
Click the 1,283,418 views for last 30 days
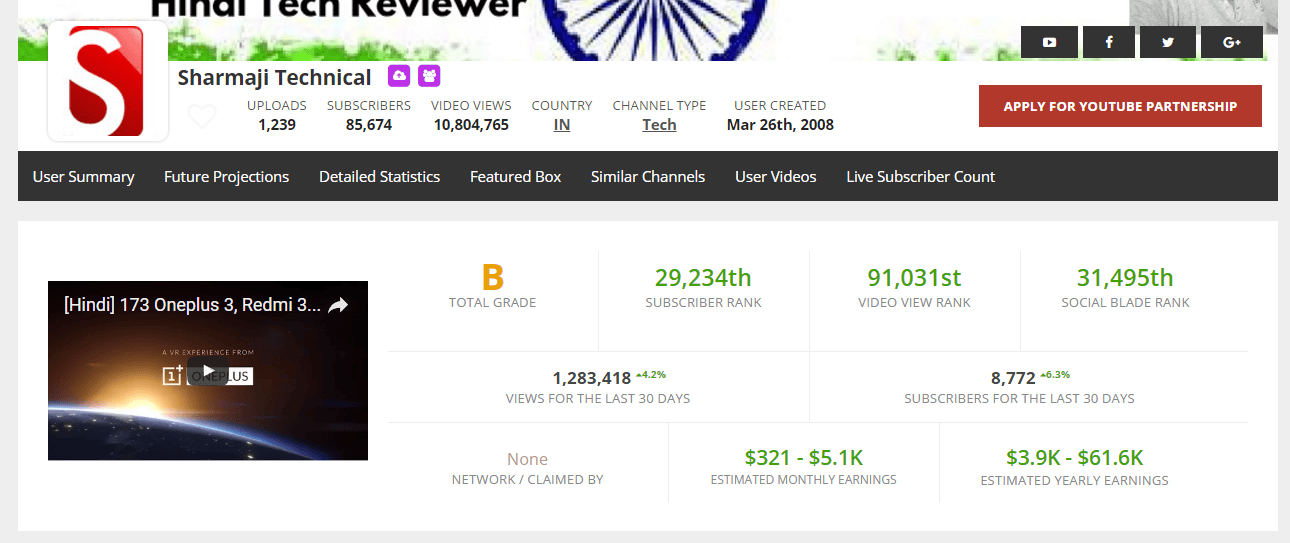592,378
